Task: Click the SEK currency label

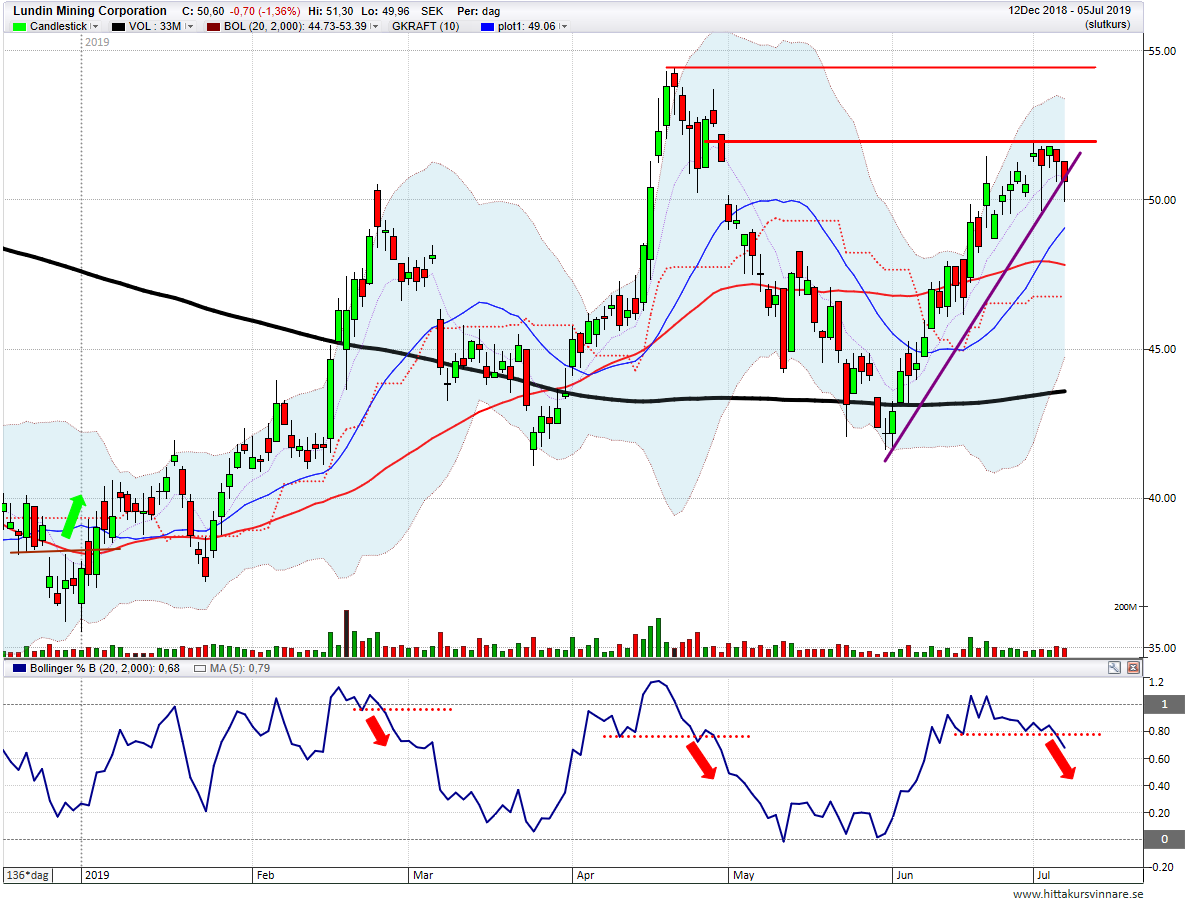Action: (432, 11)
